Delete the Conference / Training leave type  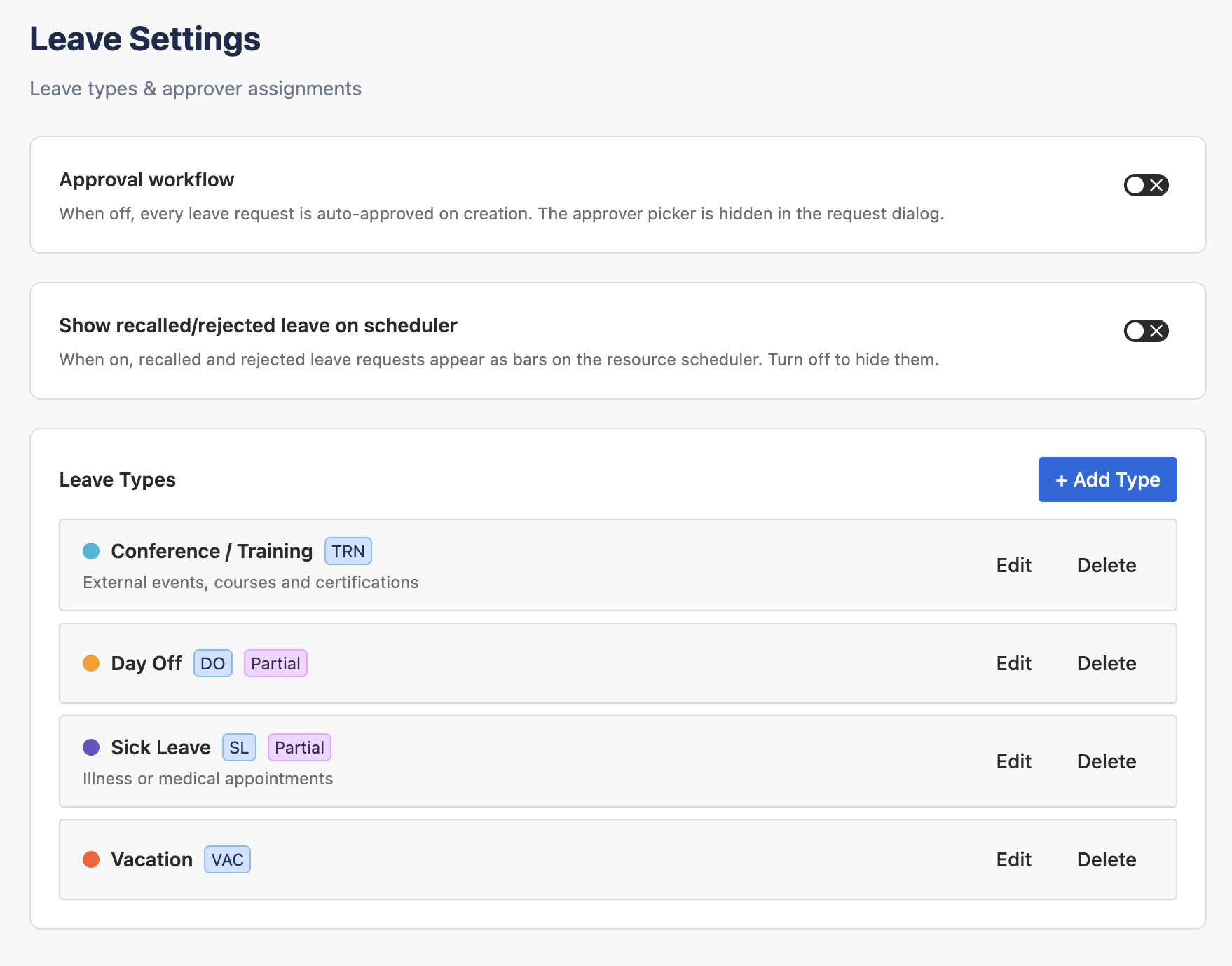[x=1107, y=565]
